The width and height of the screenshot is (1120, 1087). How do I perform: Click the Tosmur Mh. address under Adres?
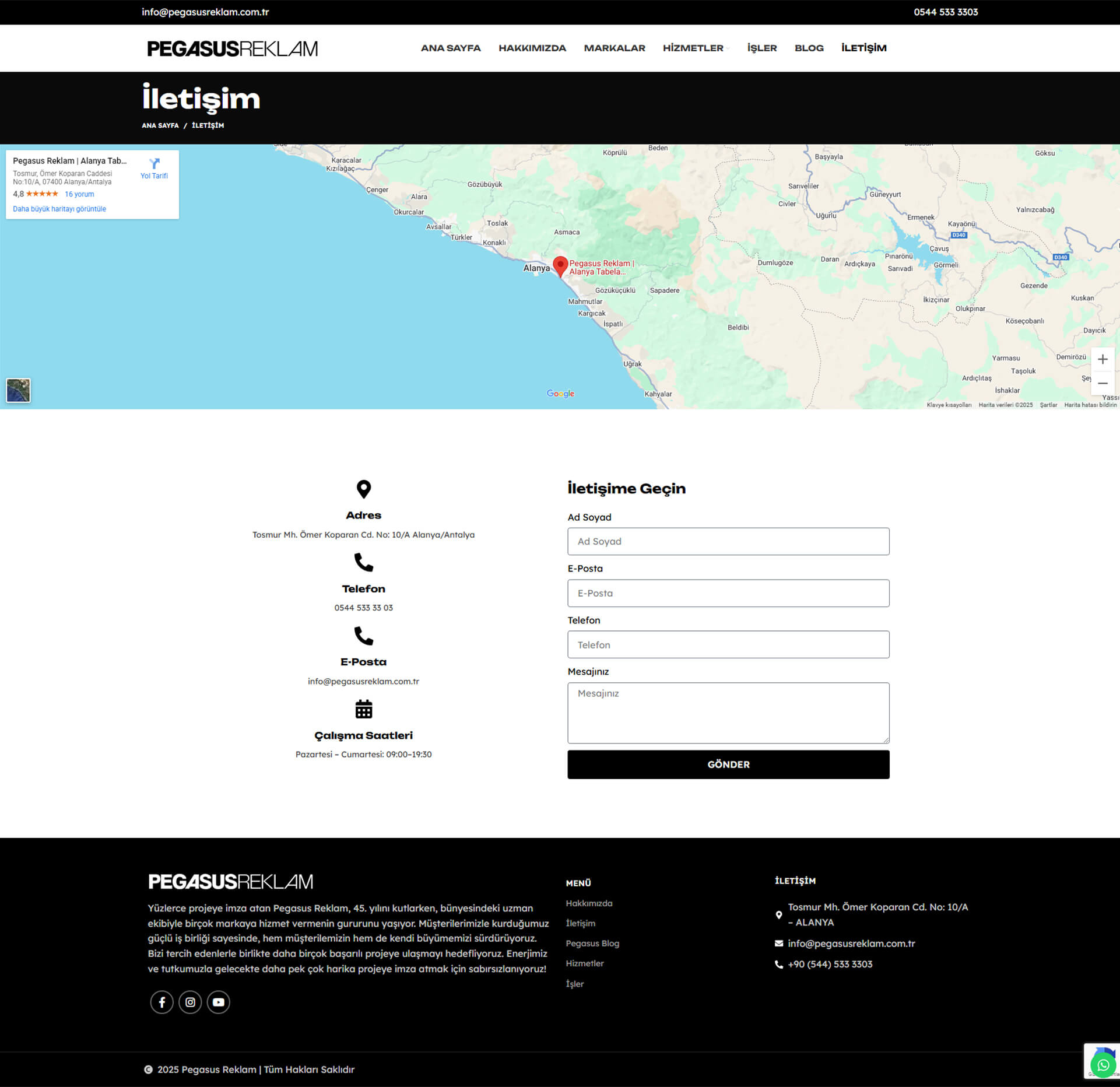(363, 535)
